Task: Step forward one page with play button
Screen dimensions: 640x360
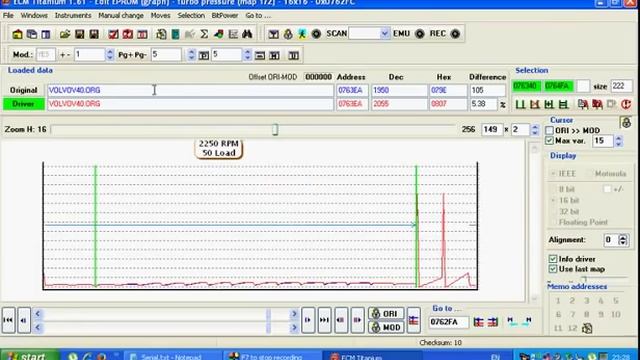Action: tap(308, 320)
